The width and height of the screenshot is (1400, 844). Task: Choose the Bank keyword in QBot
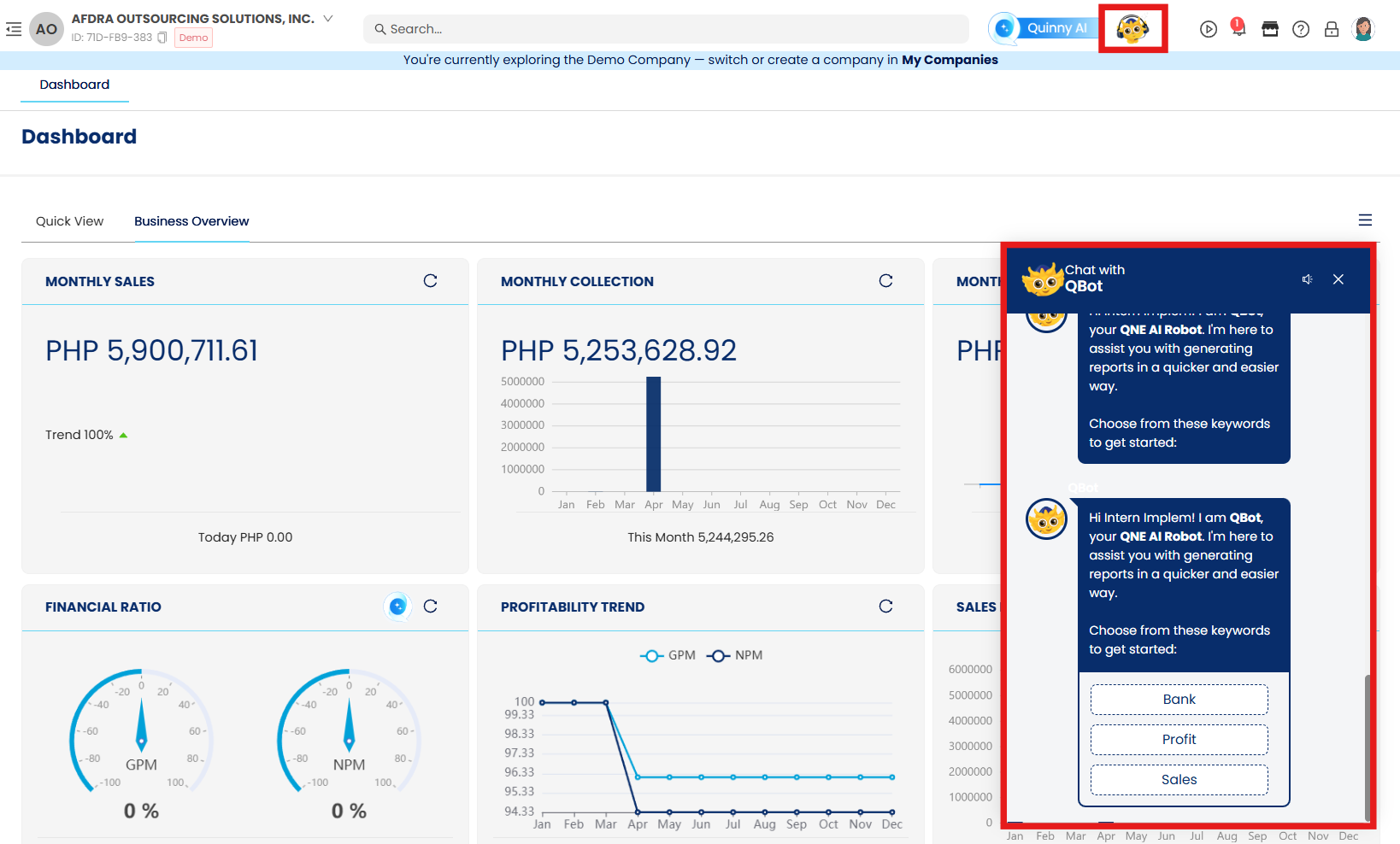coord(1179,700)
